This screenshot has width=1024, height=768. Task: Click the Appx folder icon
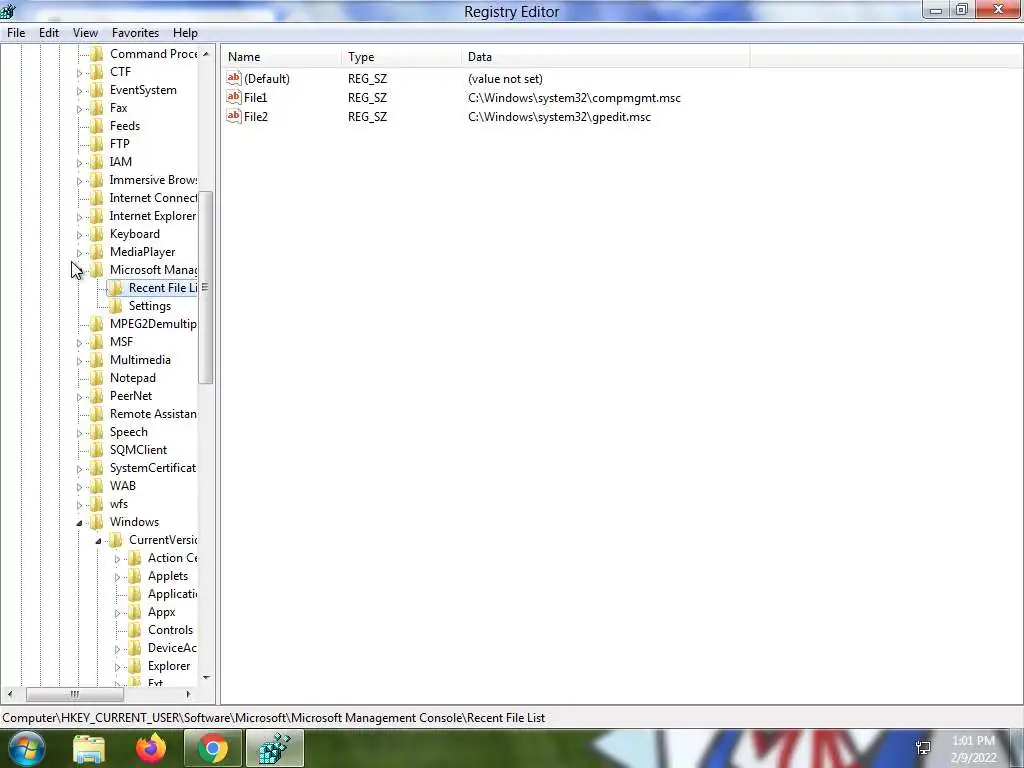135,612
